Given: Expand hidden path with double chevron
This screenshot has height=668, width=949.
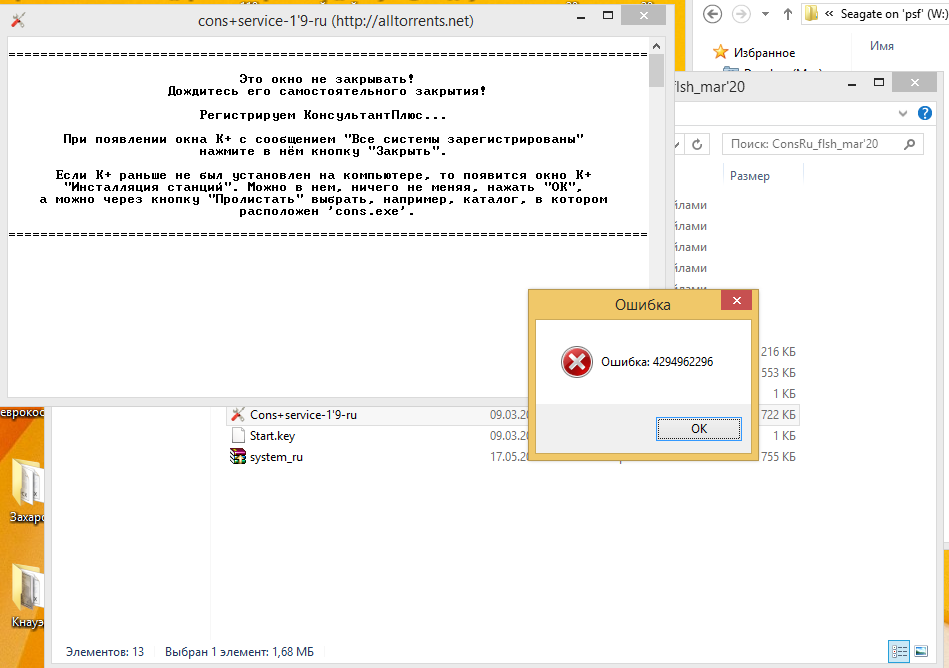Looking at the screenshot, I should pyautogui.click(x=829, y=14).
